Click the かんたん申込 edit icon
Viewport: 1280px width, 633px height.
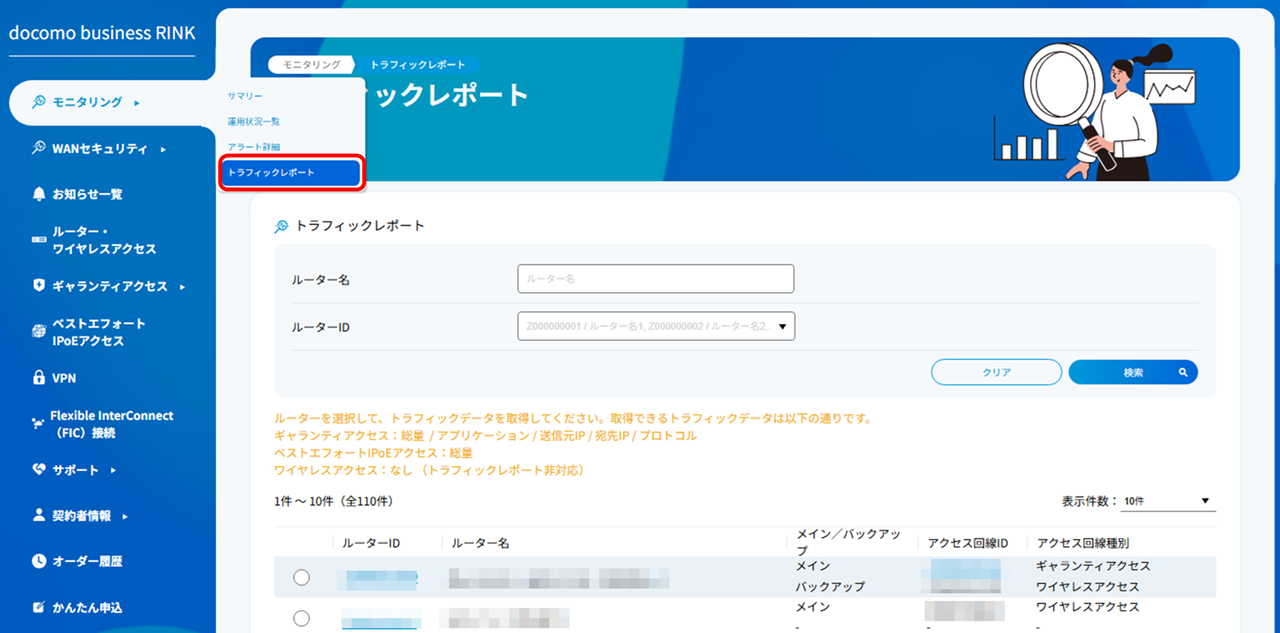tap(39, 607)
